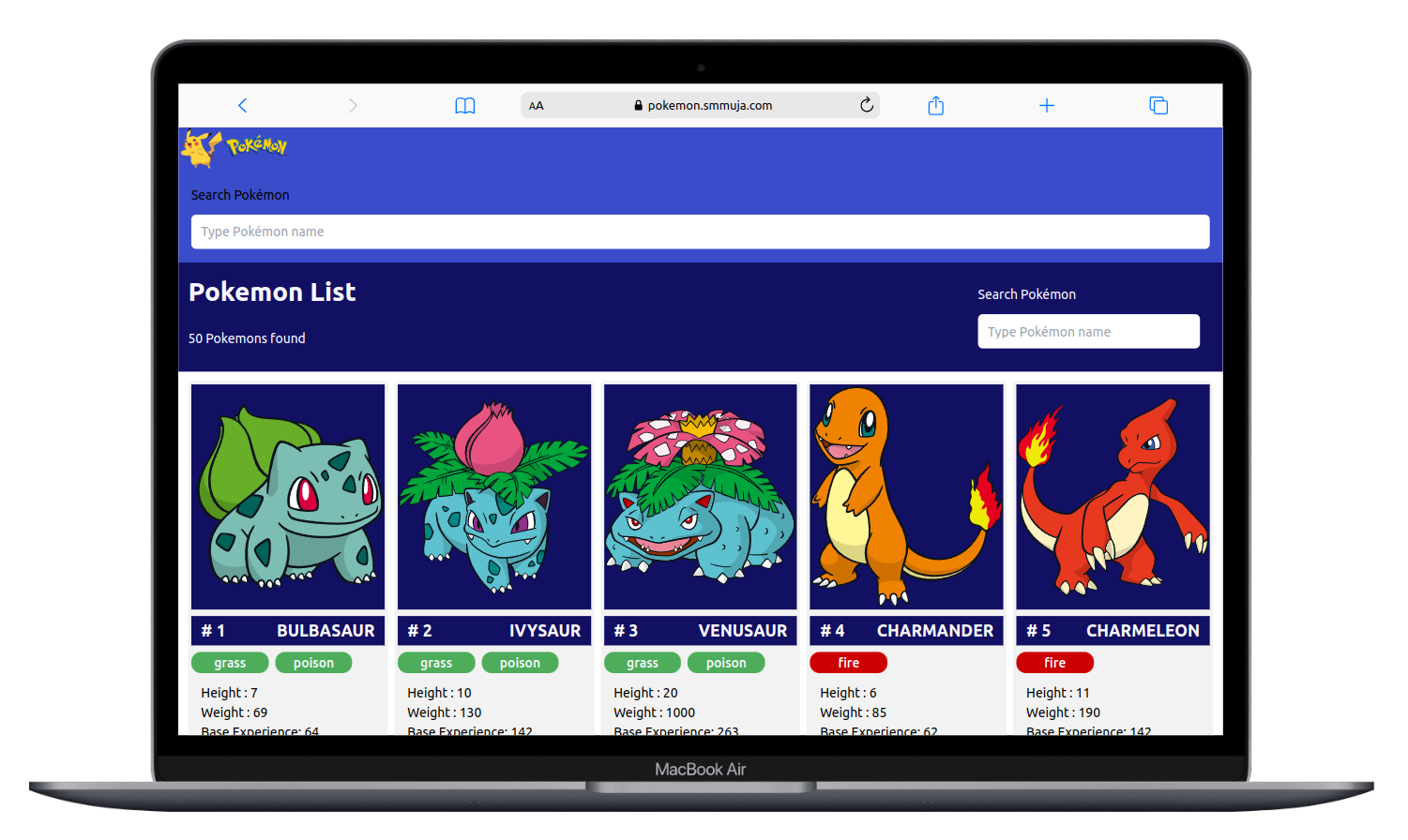Open the Safari share sheet icon

click(936, 105)
